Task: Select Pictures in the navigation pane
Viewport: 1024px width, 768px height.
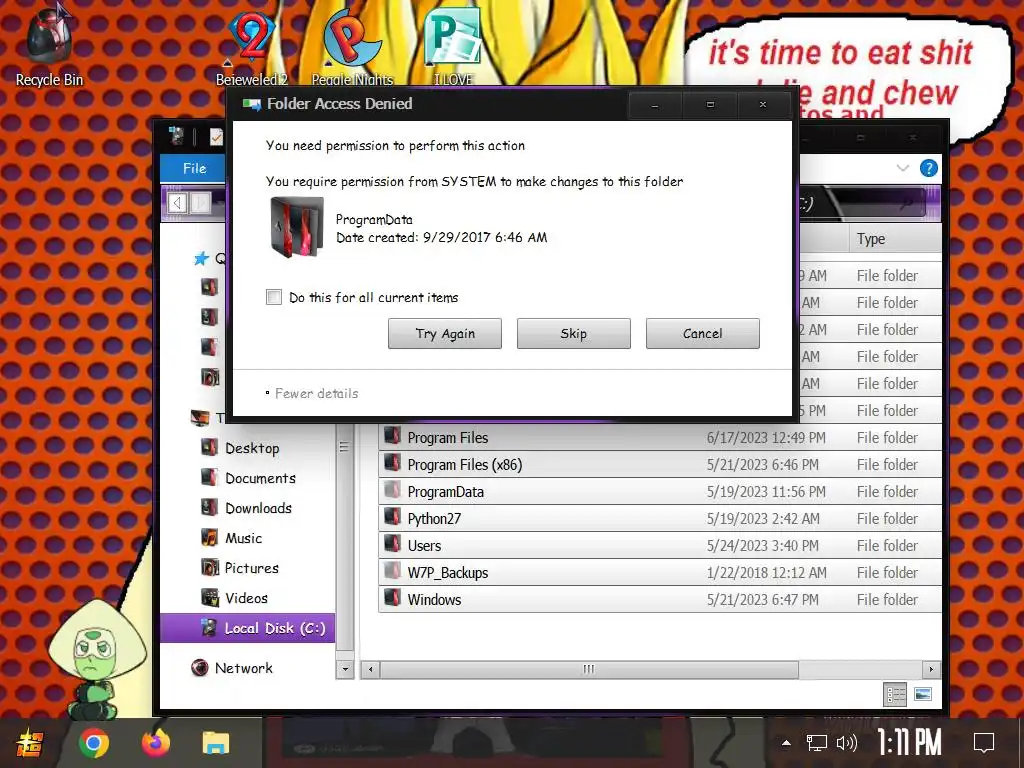Action: pos(251,568)
